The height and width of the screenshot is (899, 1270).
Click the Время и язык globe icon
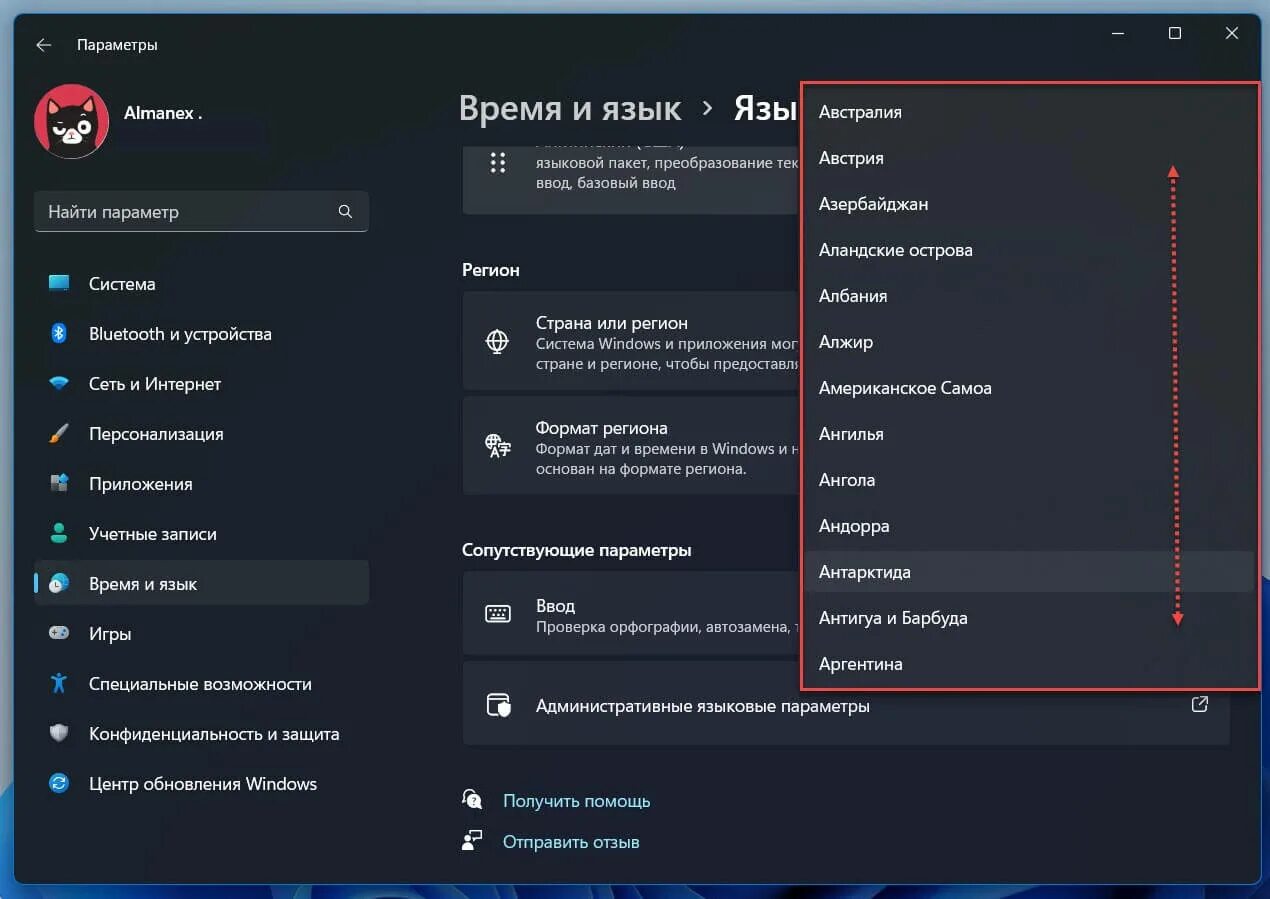59,584
